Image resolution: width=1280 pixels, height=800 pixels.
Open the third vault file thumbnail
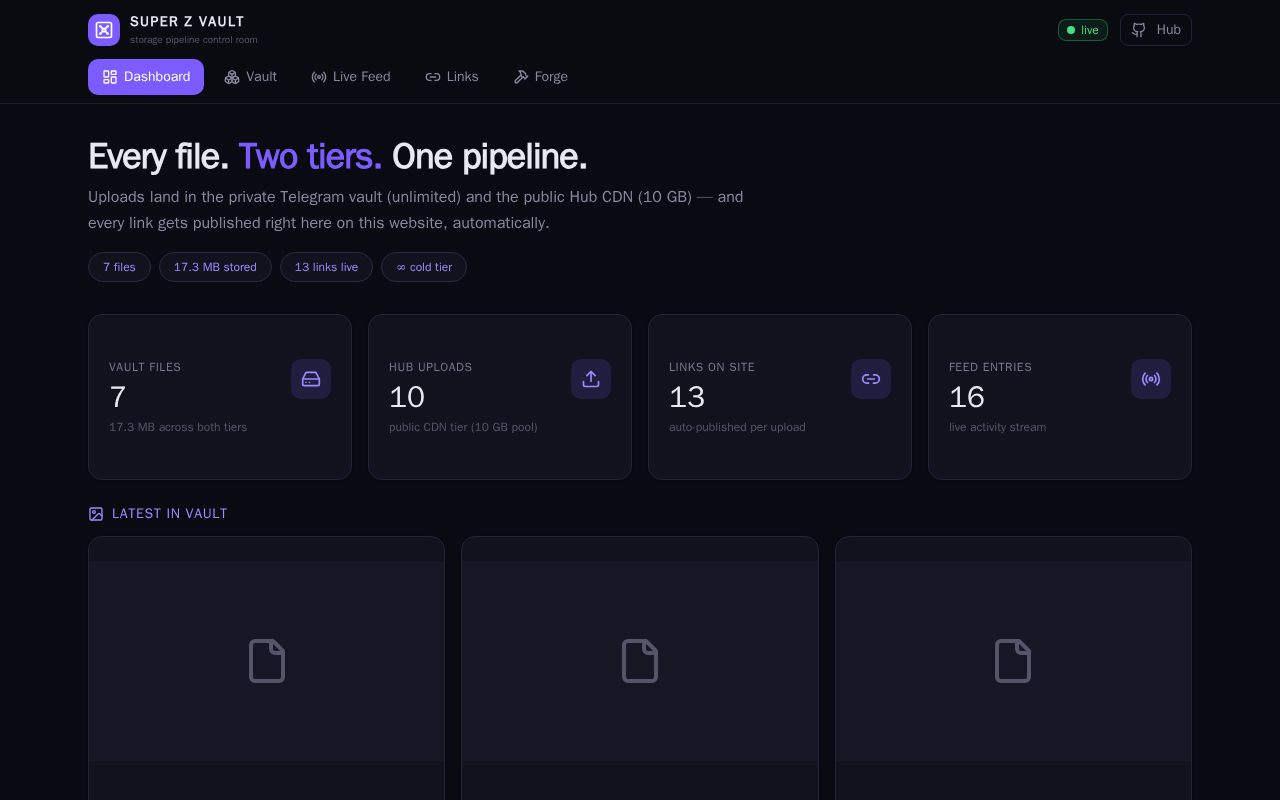click(1013, 661)
